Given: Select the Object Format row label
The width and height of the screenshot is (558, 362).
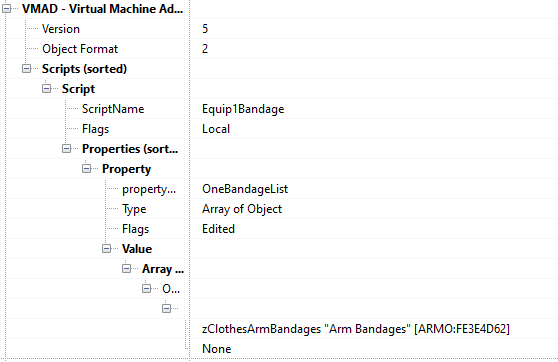Looking at the screenshot, I should pos(80,49).
